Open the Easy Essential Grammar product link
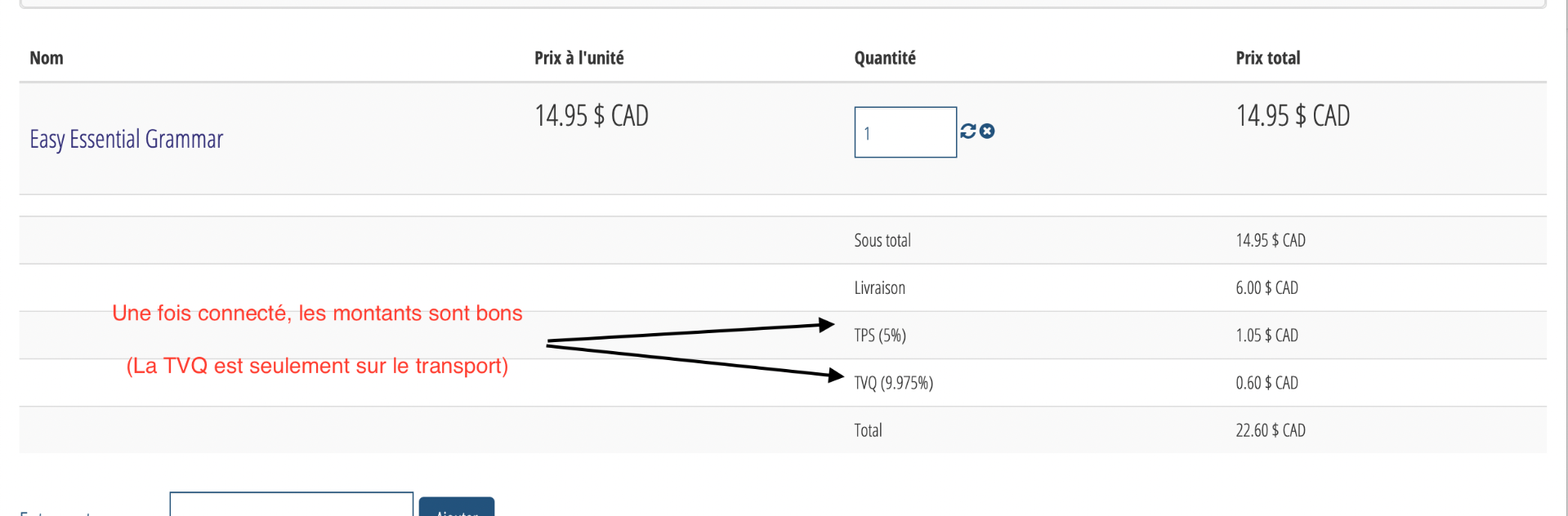Viewport: 1568px width, 516px height. pyautogui.click(x=126, y=140)
